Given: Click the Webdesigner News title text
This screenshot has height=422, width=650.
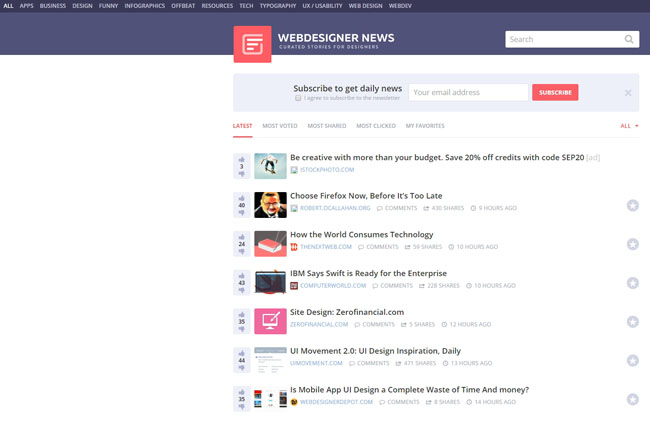Looking at the screenshot, I should 336,38.
